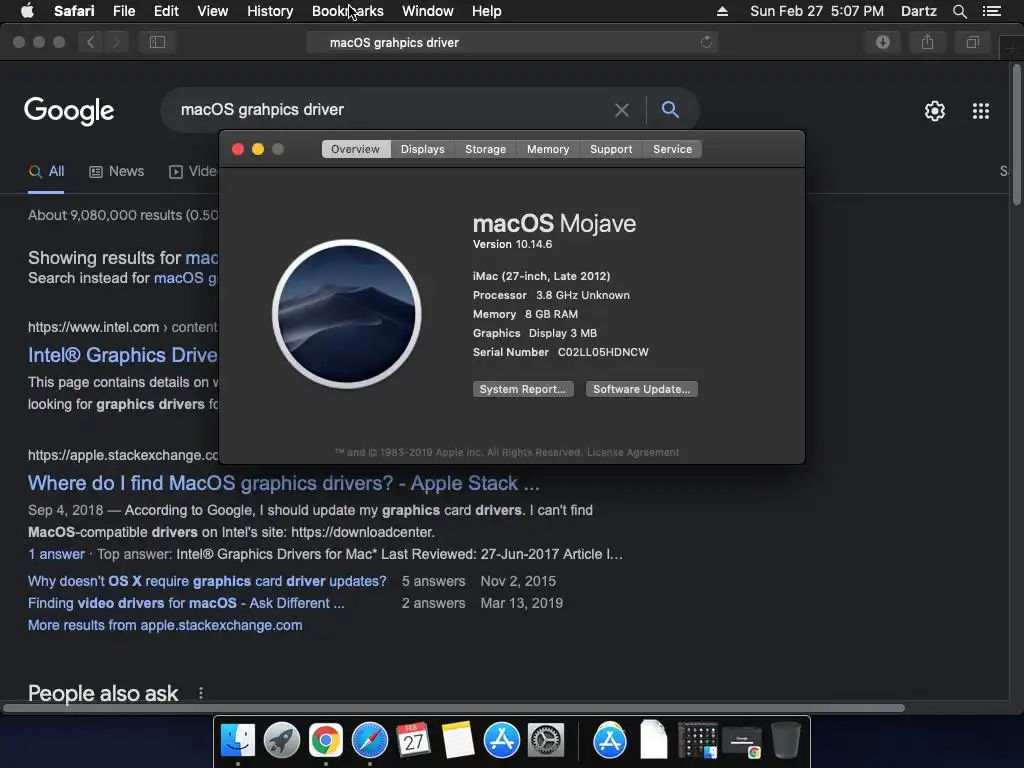1024x768 pixels.
Task: Show Safari downloads
Action: pyautogui.click(x=883, y=42)
